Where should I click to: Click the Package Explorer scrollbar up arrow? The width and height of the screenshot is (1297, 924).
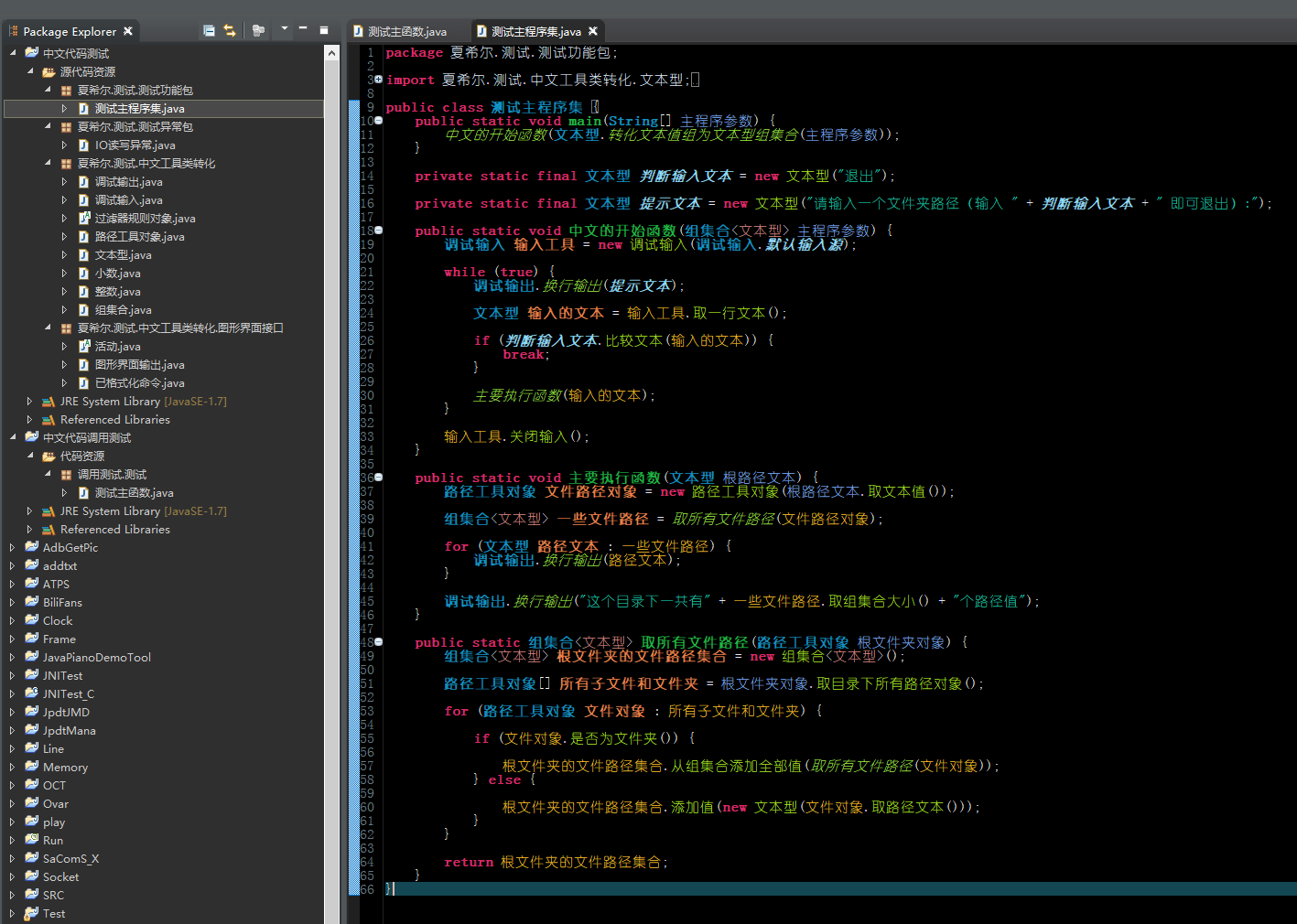(x=331, y=53)
